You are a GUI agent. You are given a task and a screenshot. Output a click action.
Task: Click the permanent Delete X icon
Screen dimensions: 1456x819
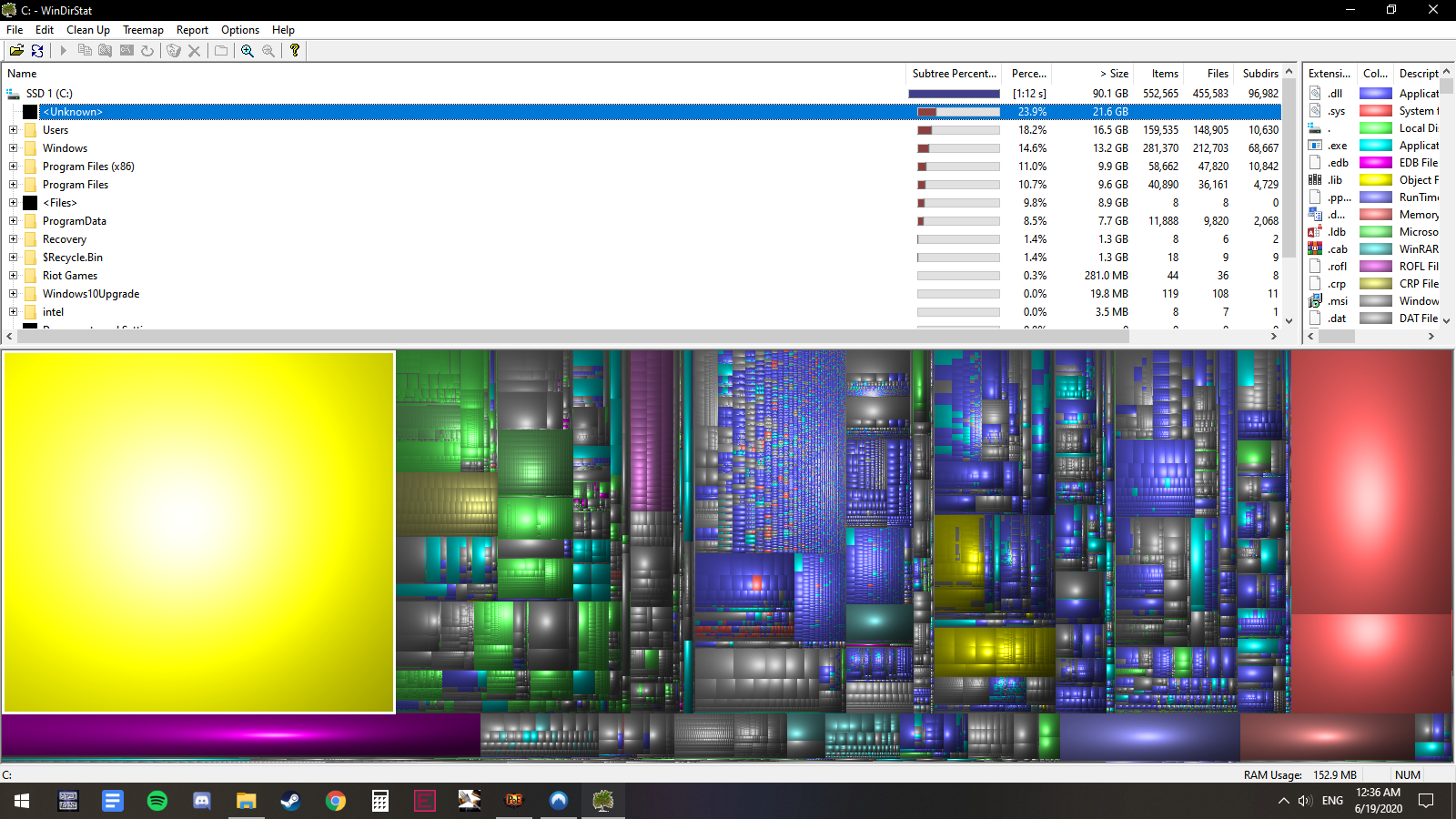pyautogui.click(x=194, y=51)
